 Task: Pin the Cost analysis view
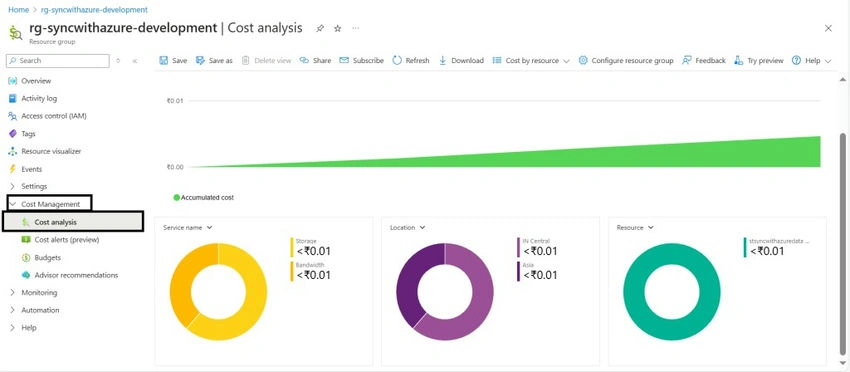pos(320,29)
